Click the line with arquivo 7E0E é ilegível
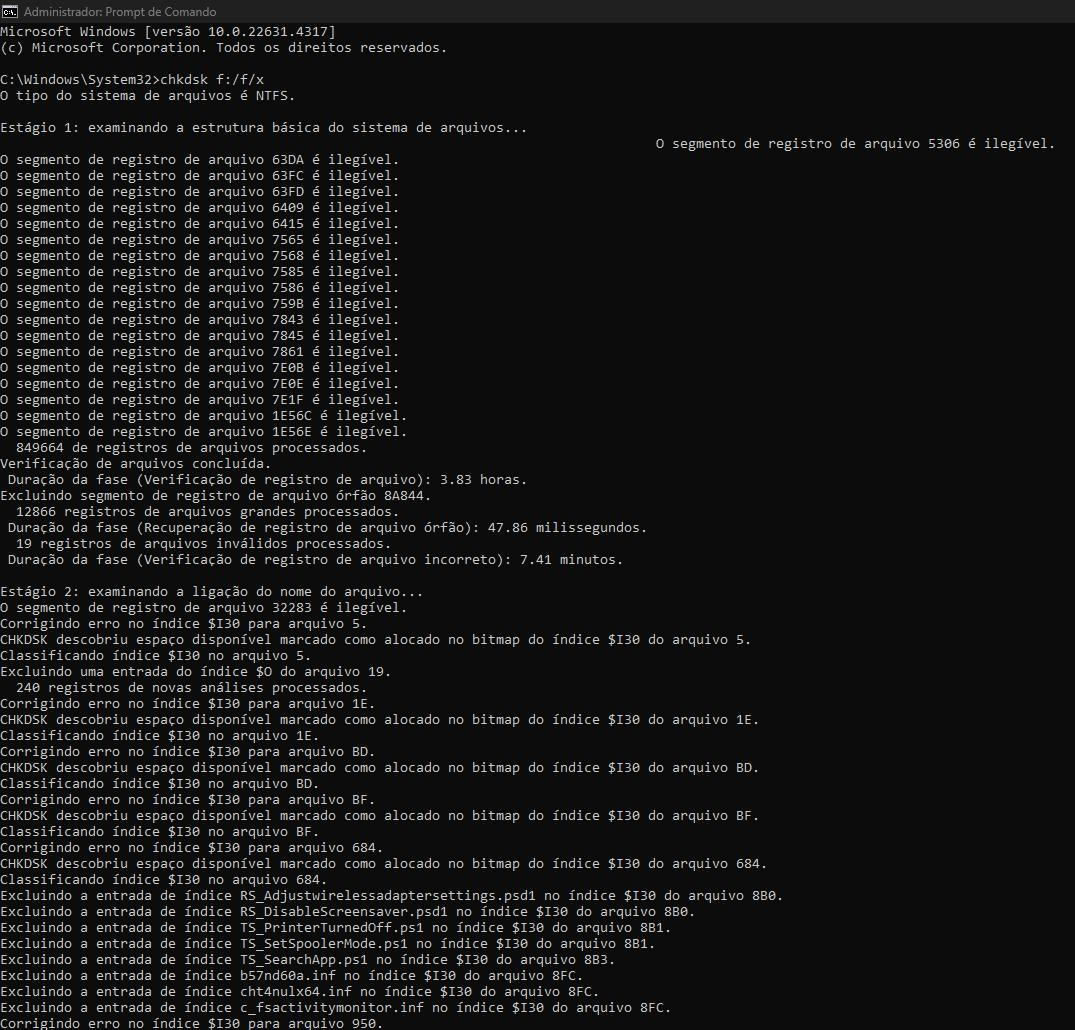 pos(200,383)
